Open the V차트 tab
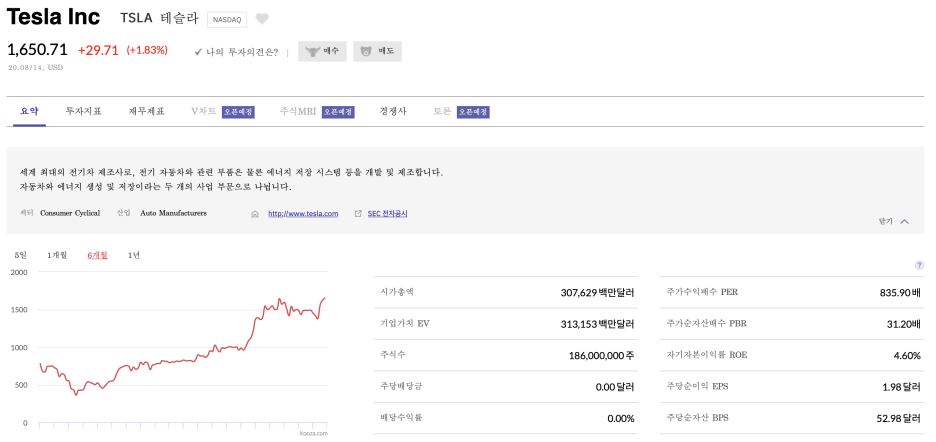 [204, 112]
